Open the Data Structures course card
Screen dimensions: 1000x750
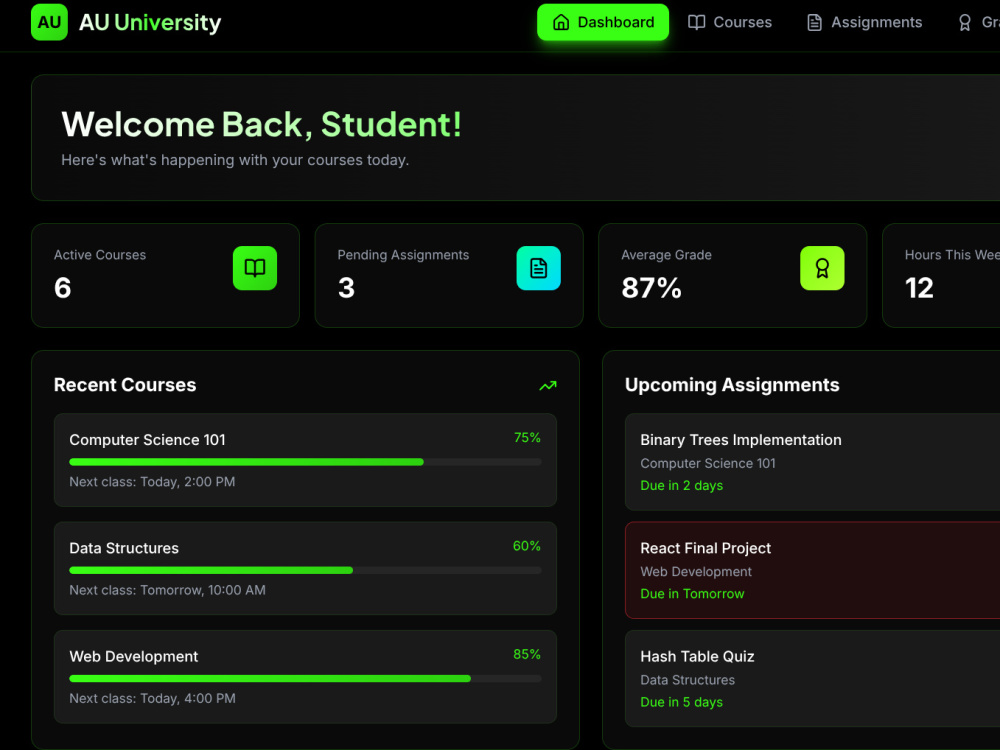point(305,568)
